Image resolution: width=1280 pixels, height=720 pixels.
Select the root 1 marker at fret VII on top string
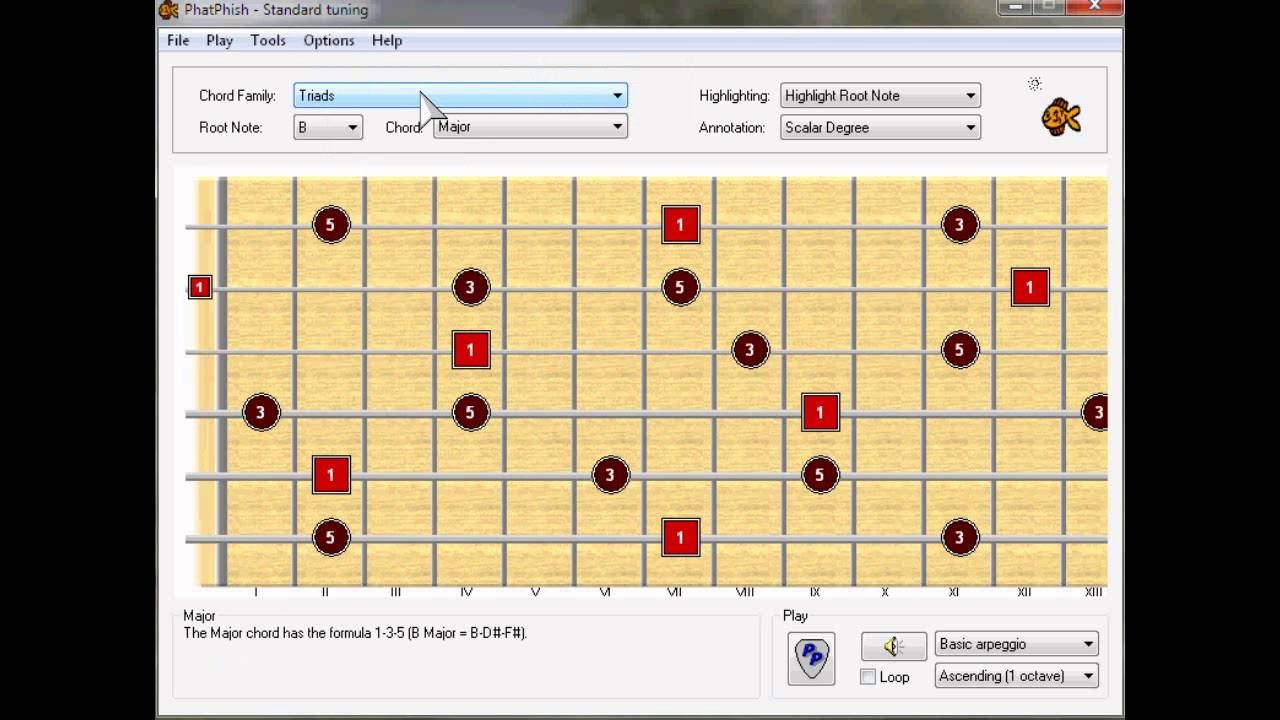tap(680, 225)
